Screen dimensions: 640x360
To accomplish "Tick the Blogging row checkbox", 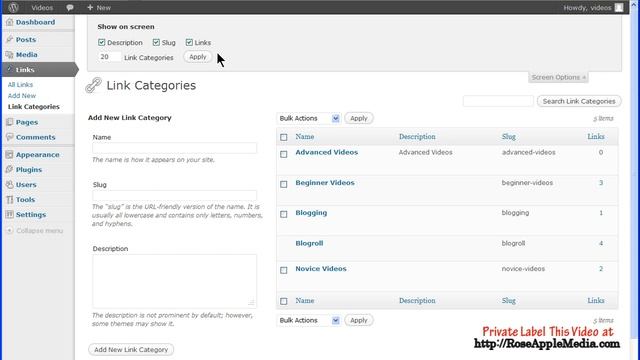I will [284, 214].
